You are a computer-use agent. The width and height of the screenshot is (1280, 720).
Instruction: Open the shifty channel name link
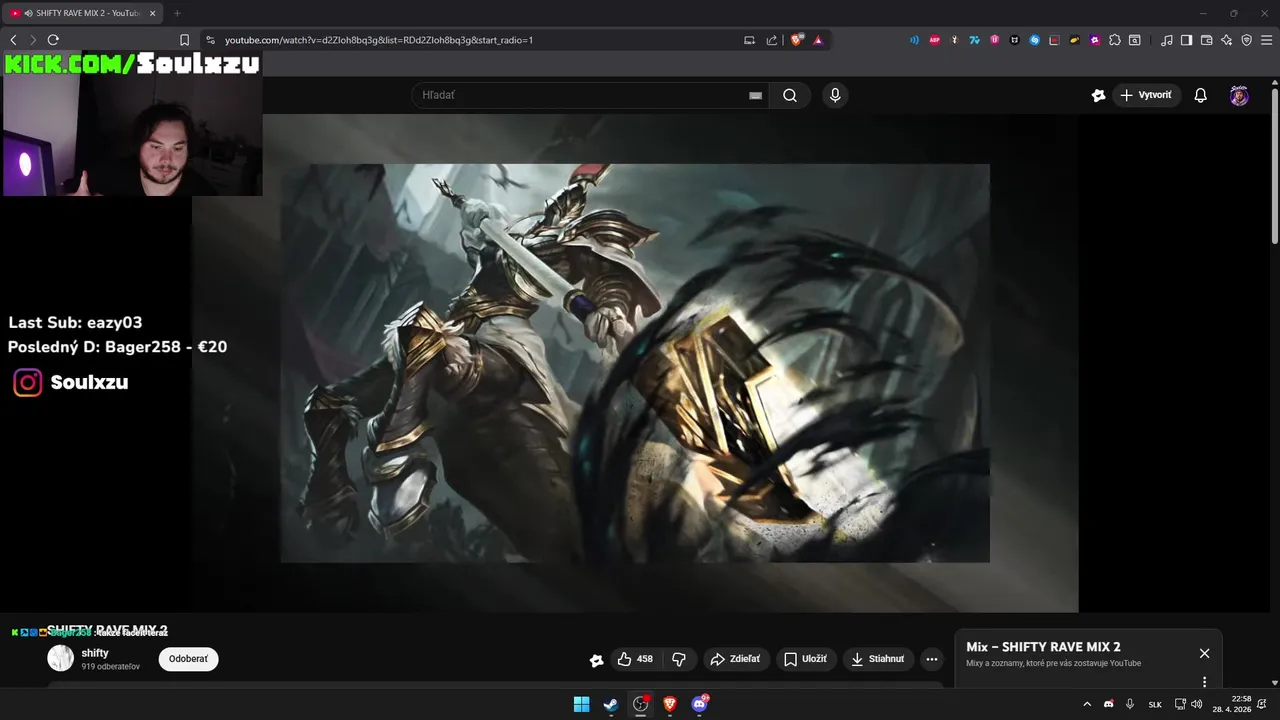pos(95,653)
